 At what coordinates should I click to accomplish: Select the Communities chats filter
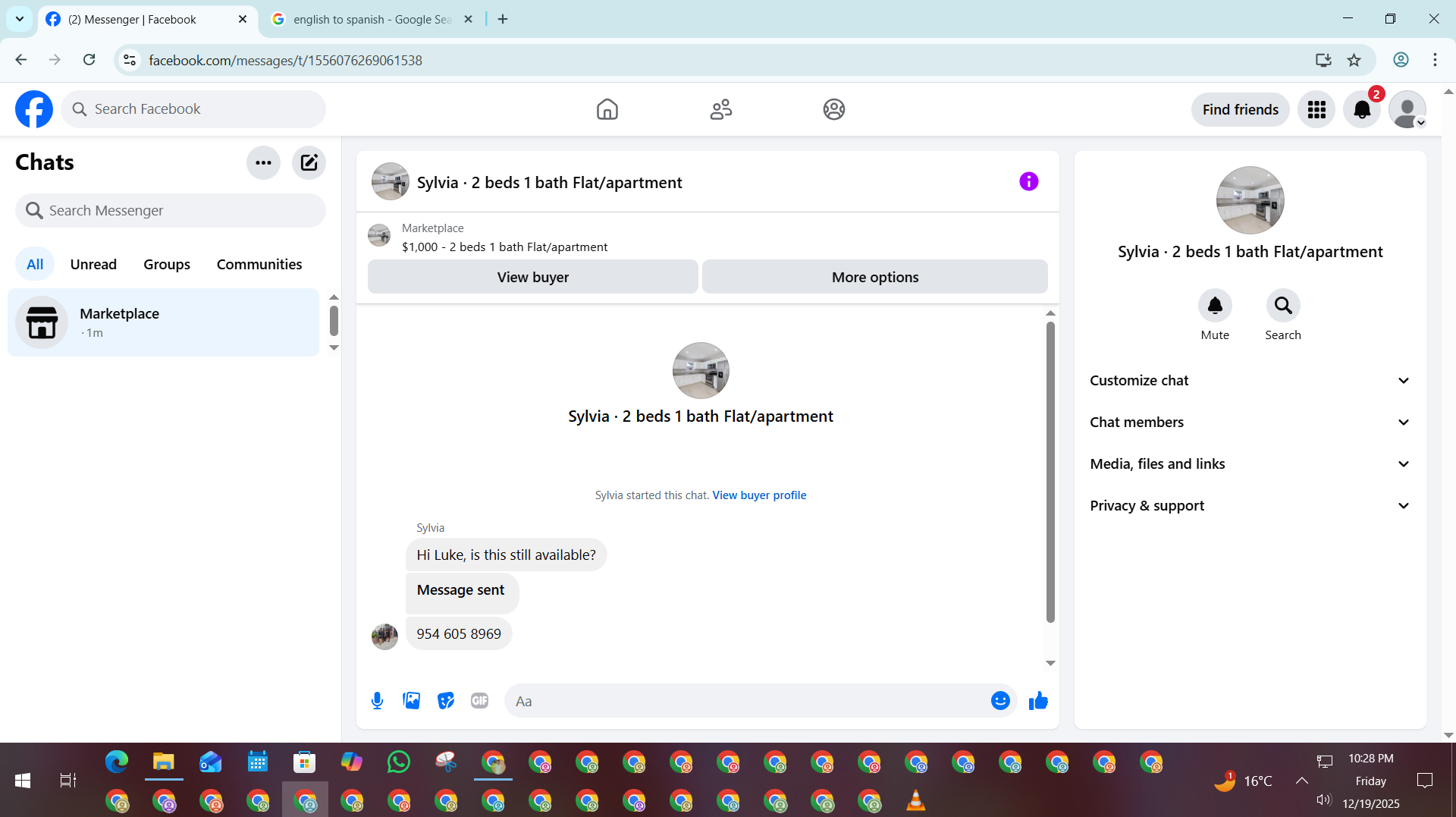pyautogui.click(x=259, y=265)
